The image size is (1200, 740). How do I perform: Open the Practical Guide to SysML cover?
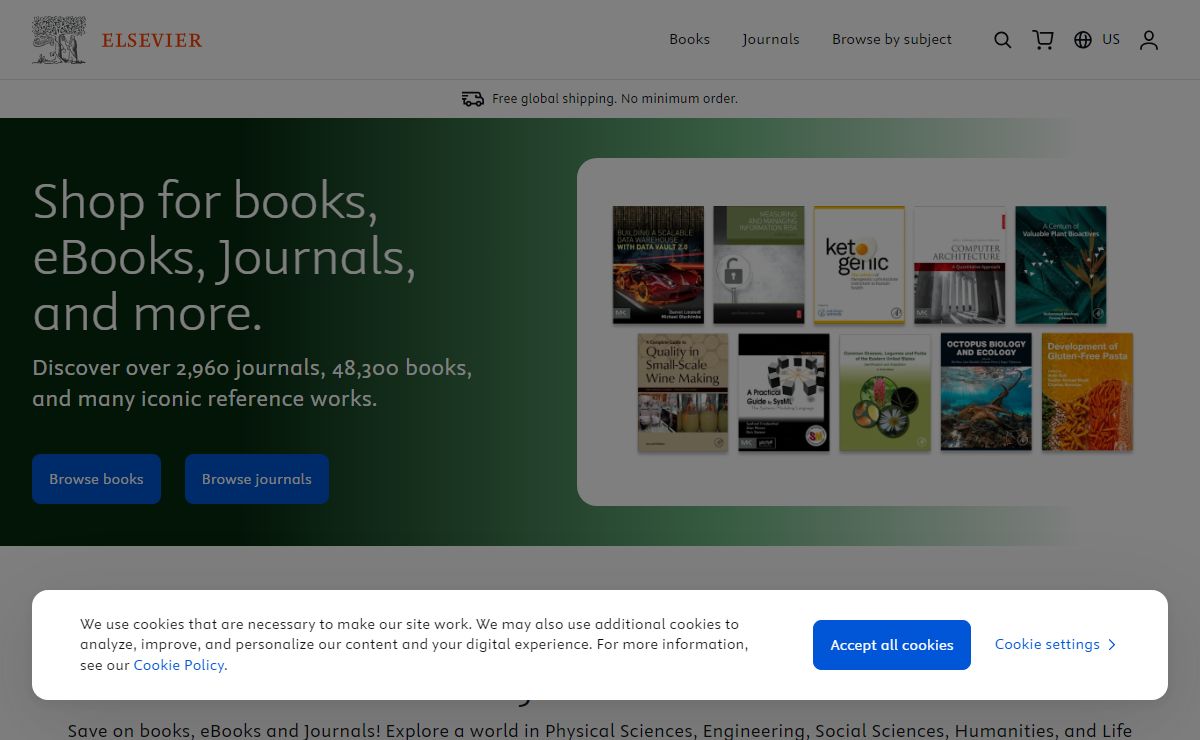tap(784, 392)
